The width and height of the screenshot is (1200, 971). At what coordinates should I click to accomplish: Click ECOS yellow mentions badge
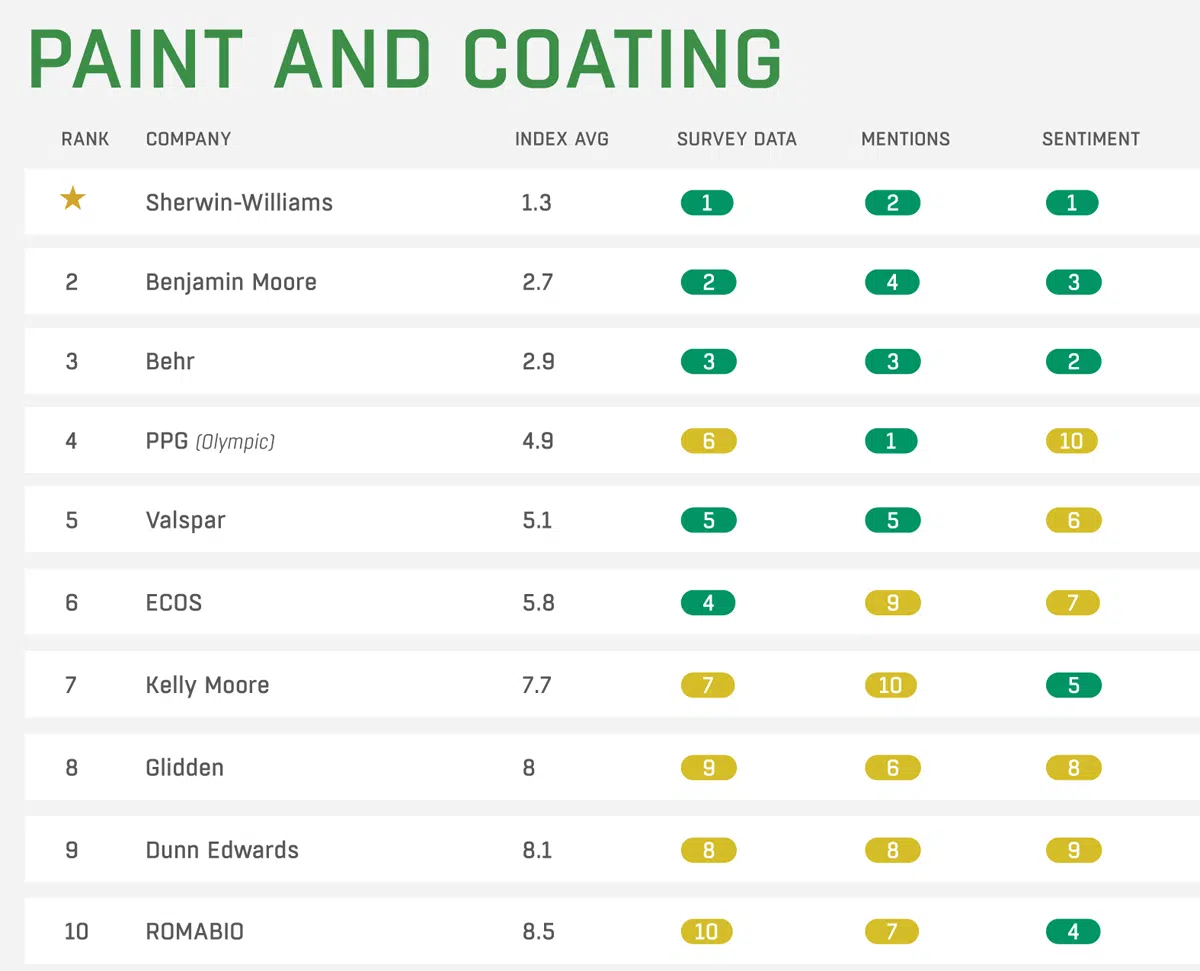coord(892,603)
